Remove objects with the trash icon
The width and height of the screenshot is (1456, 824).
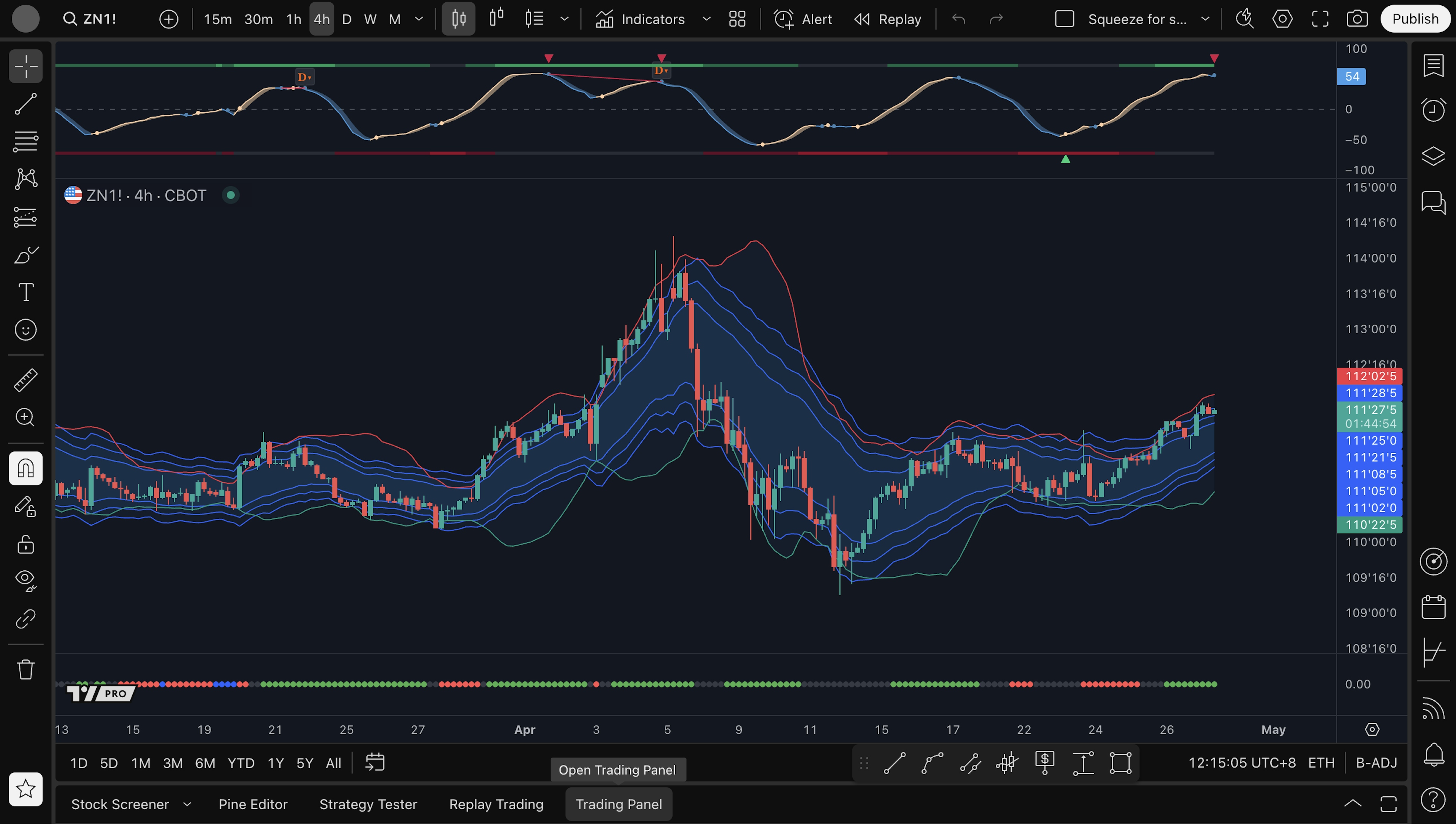point(25,670)
